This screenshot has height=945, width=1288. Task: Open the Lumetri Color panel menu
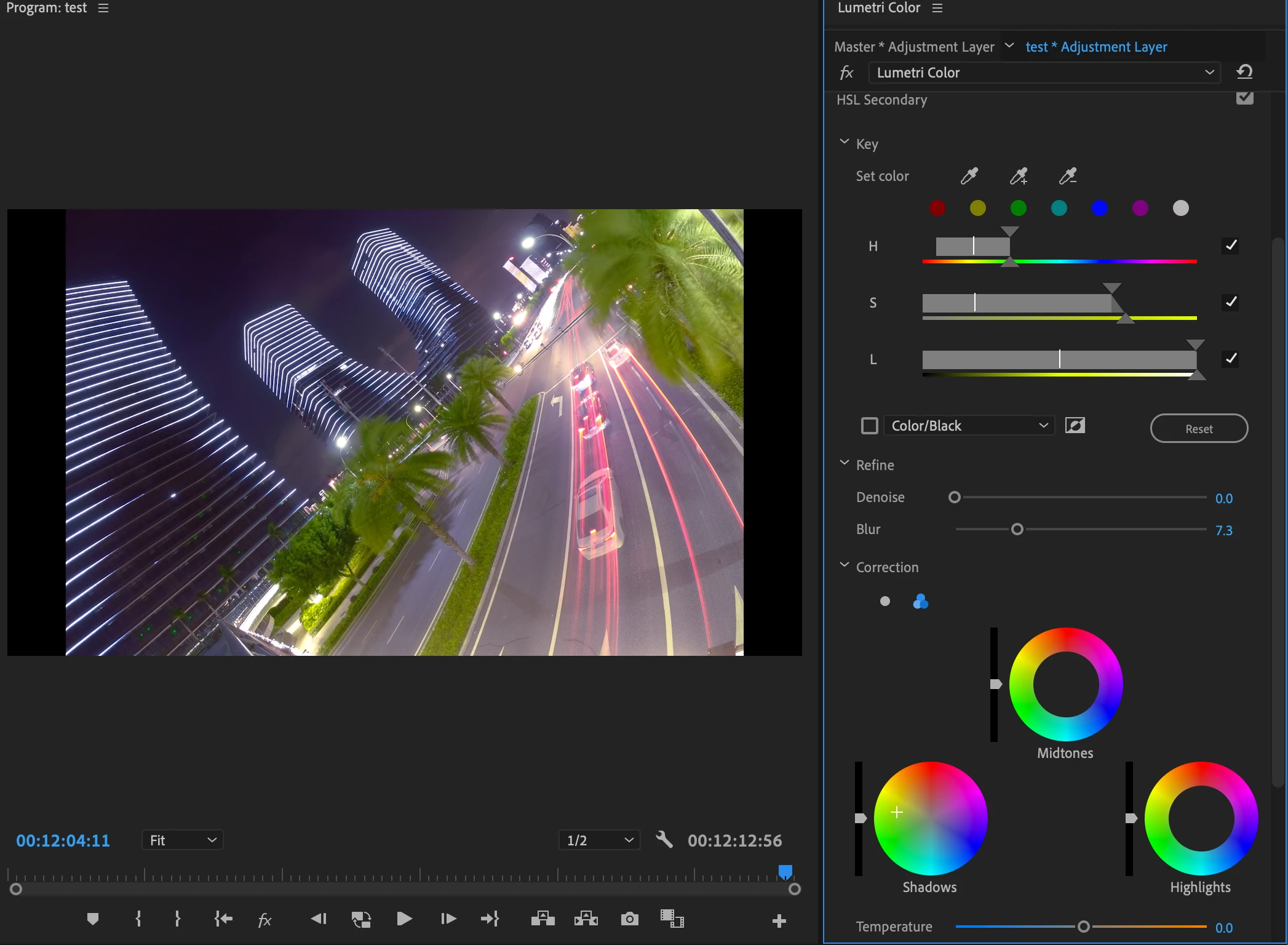937,8
